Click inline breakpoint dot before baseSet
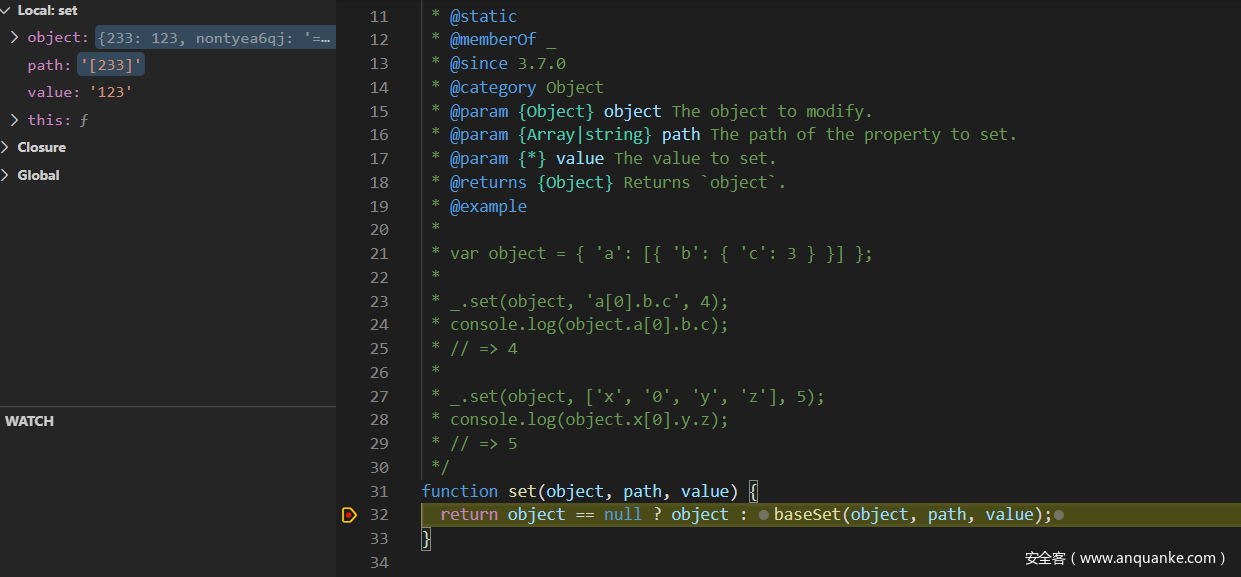Screen dimensions: 1241x577 click(764, 515)
